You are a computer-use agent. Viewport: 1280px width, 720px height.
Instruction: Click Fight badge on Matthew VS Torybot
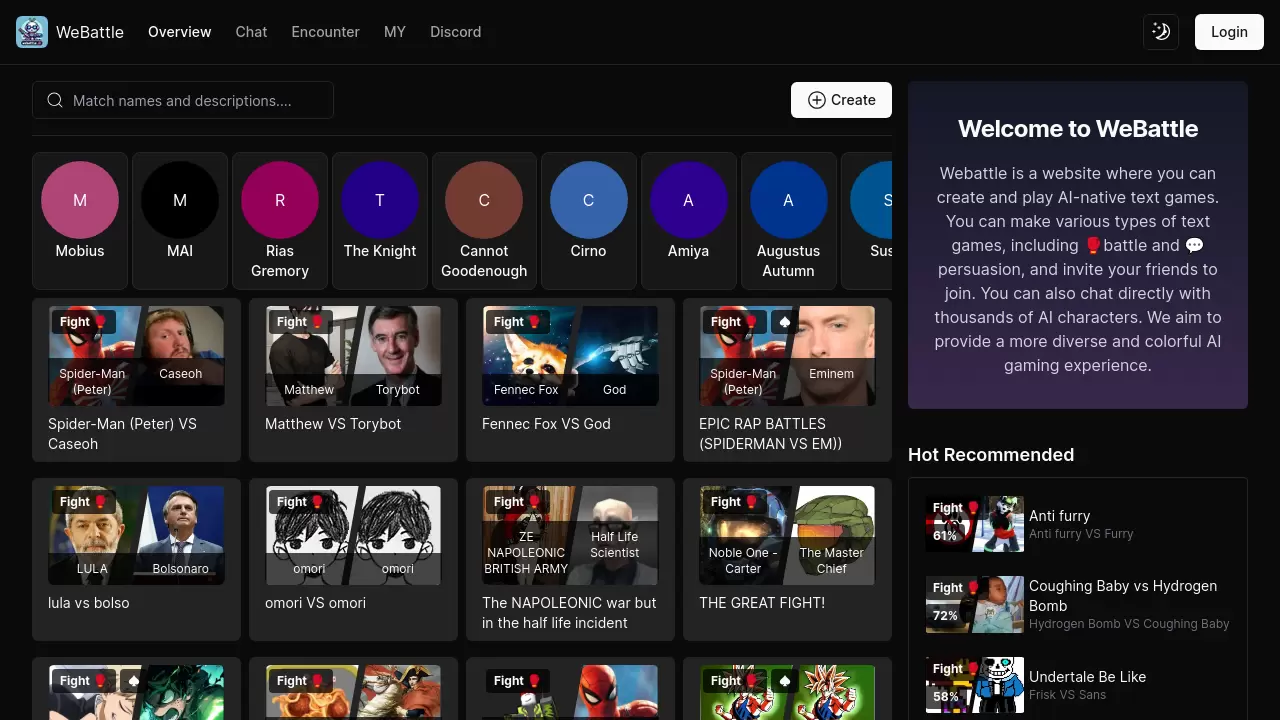[300, 322]
